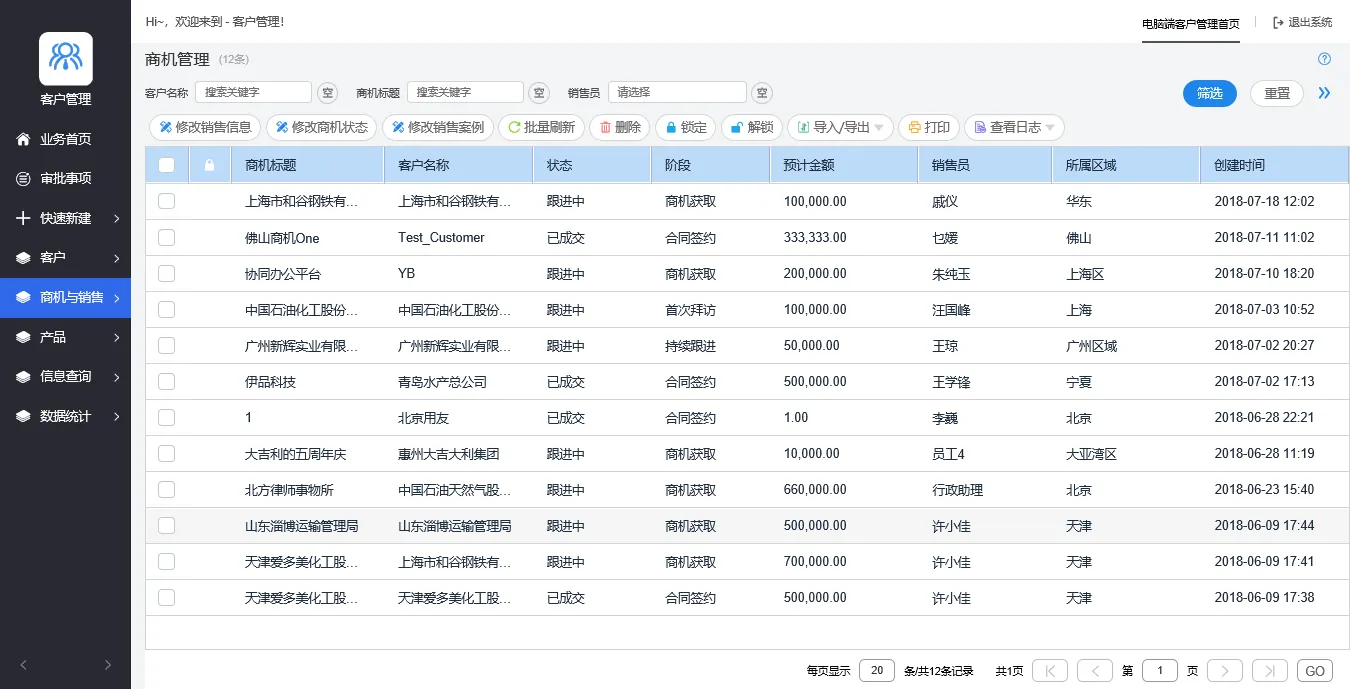Screen dimensions: 1350x689
Task: Sort by 预计金额 column header
Action: [x=844, y=165]
